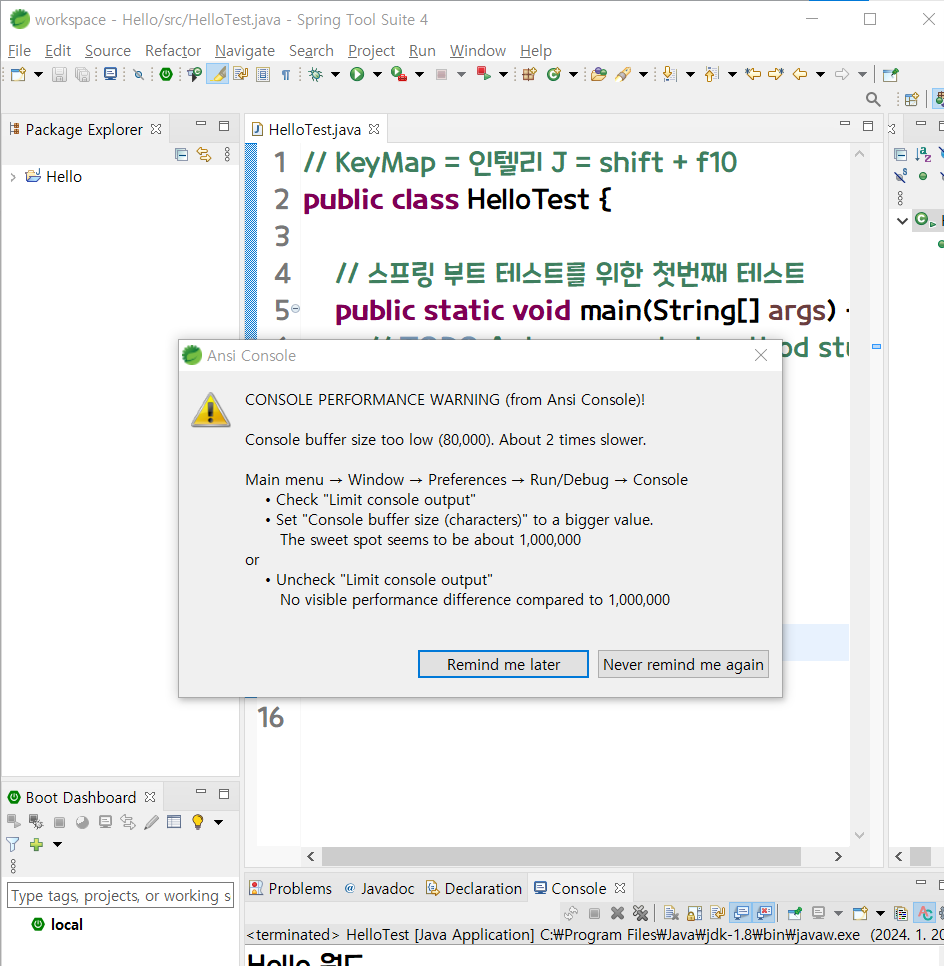Minimize the Package Explorer panel
The image size is (944, 966).
201,124
